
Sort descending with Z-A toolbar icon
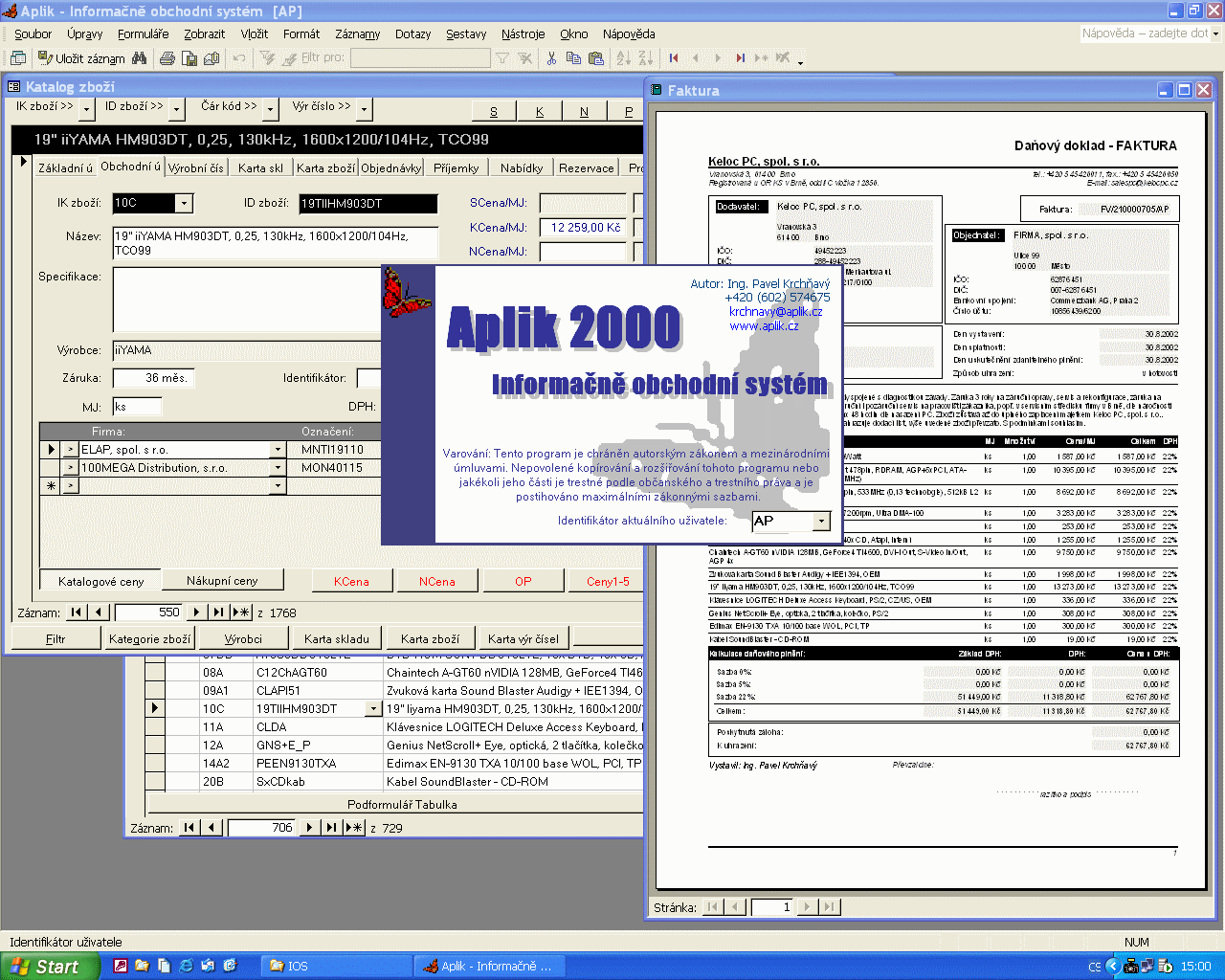(x=646, y=58)
